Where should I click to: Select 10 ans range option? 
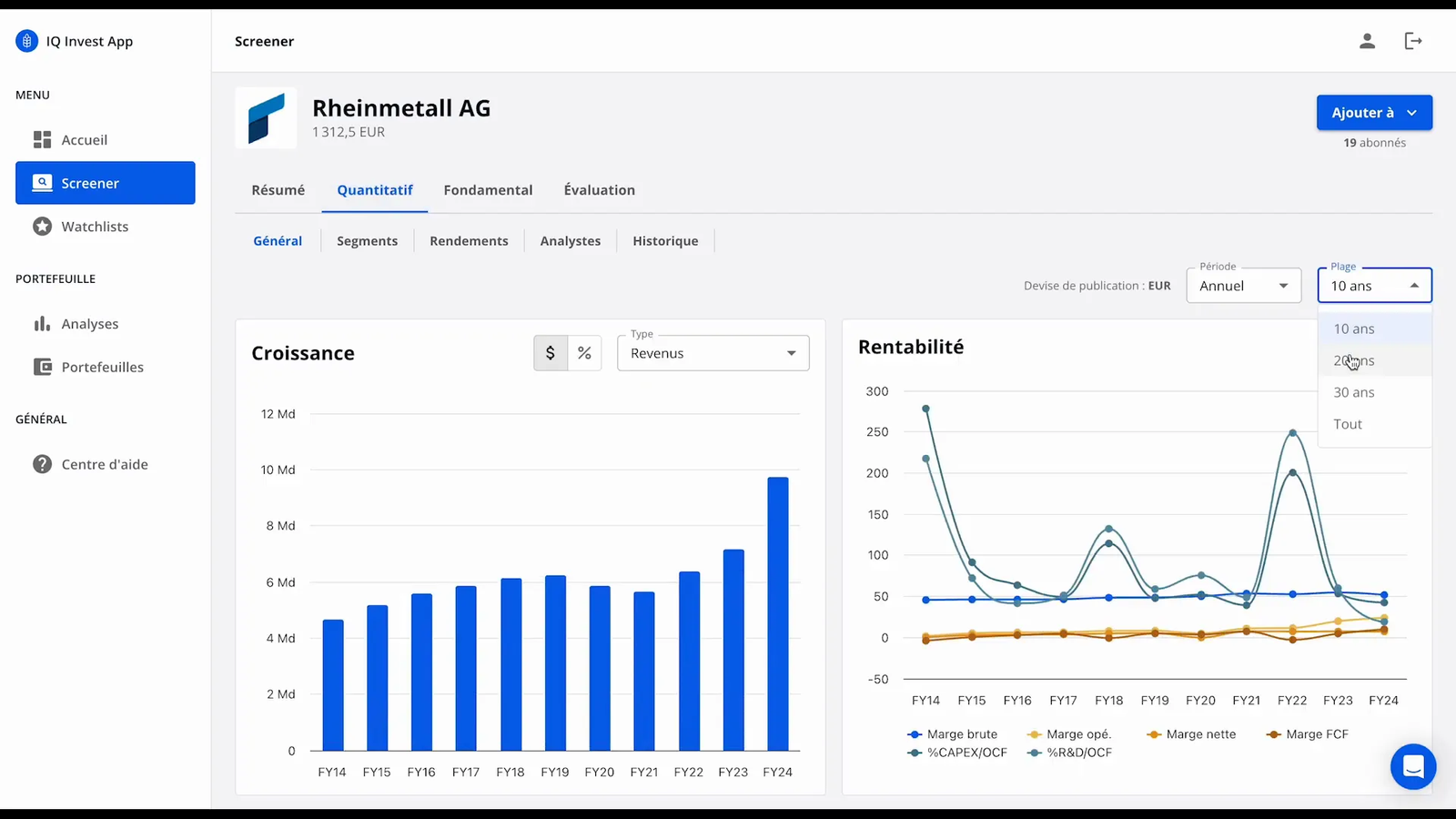click(1375, 329)
